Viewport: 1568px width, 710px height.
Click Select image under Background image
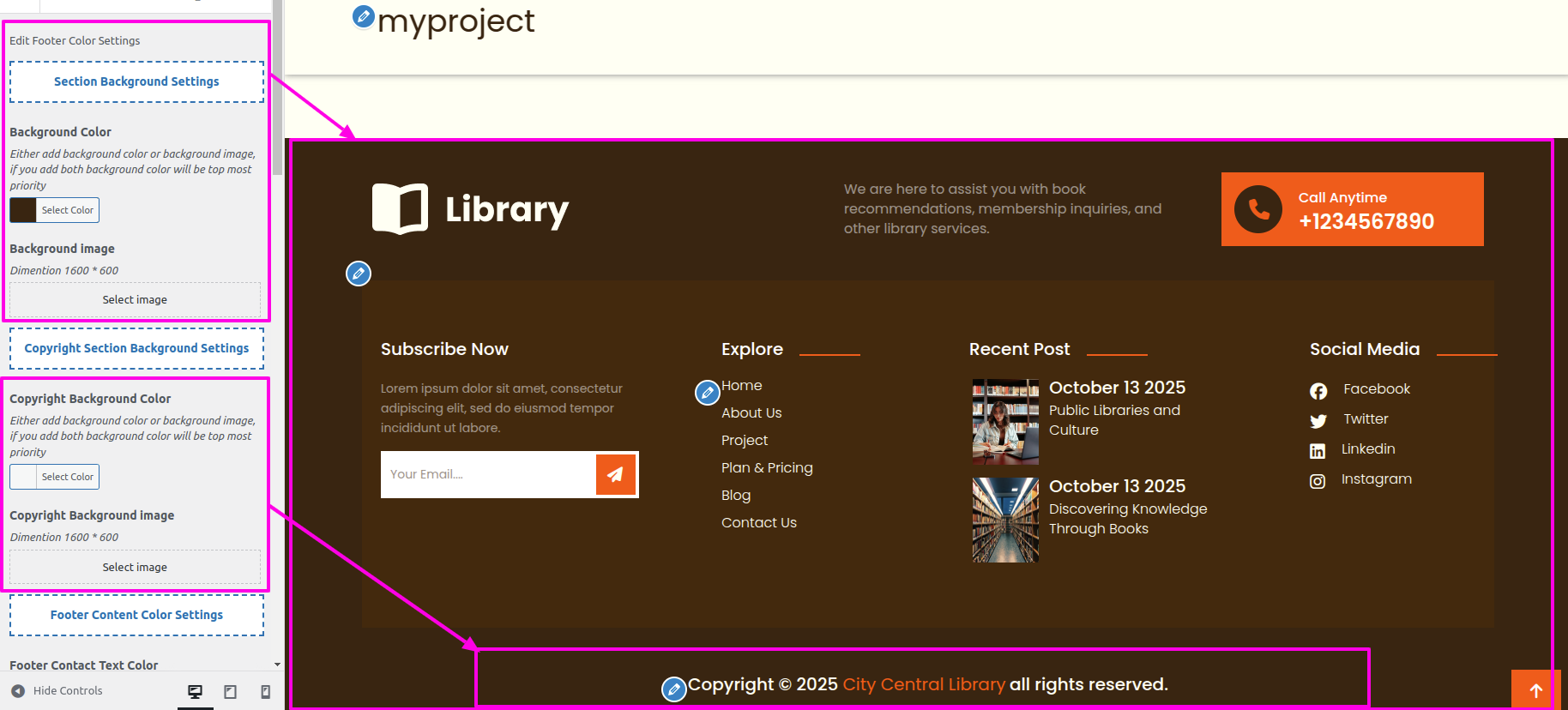click(x=135, y=300)
